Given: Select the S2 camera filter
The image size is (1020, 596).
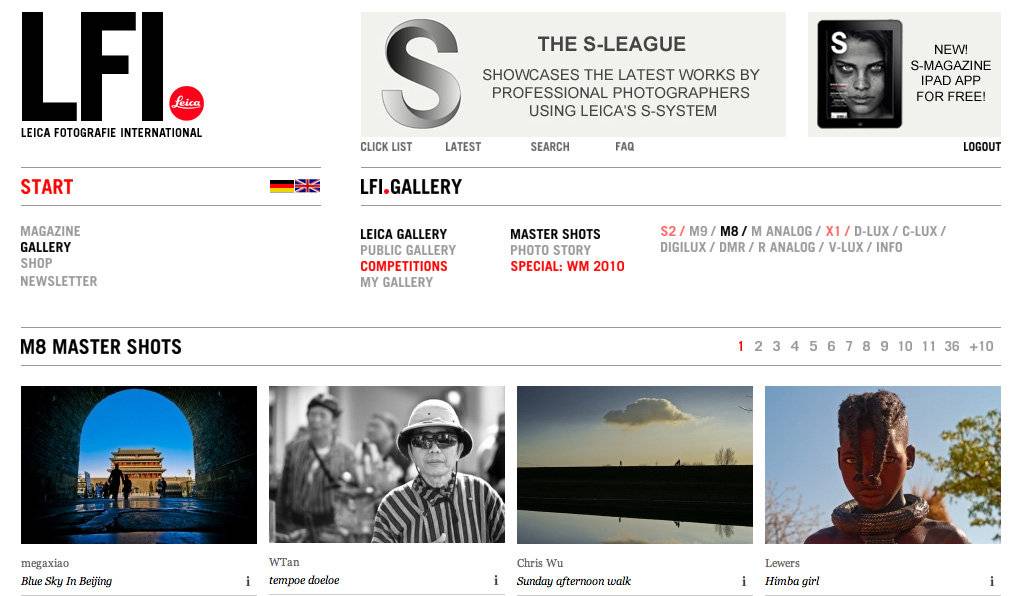Looking at the screenshot, I should [667, 231].
